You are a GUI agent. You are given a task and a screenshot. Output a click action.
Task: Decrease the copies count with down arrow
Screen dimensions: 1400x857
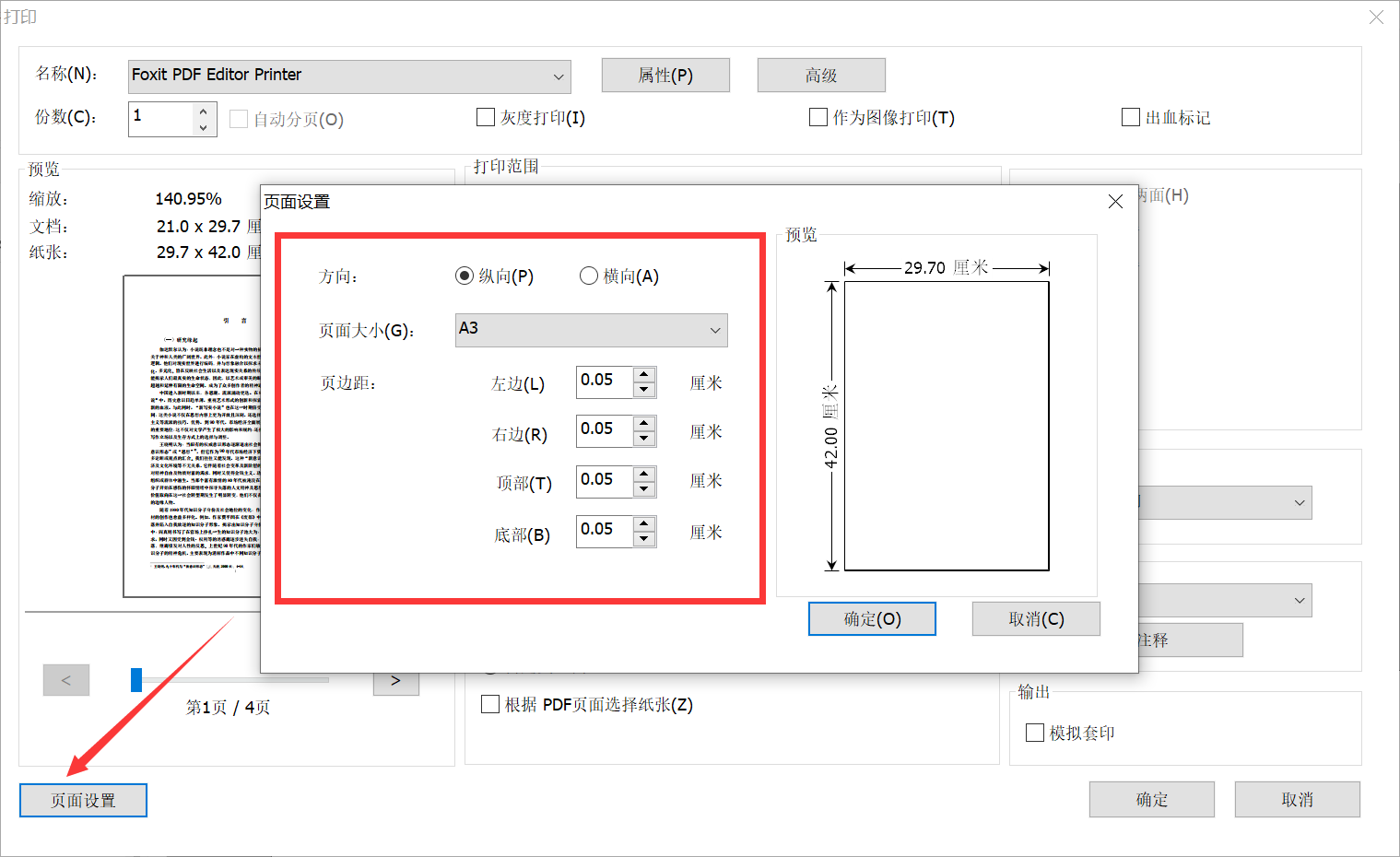tap(204, 127)
